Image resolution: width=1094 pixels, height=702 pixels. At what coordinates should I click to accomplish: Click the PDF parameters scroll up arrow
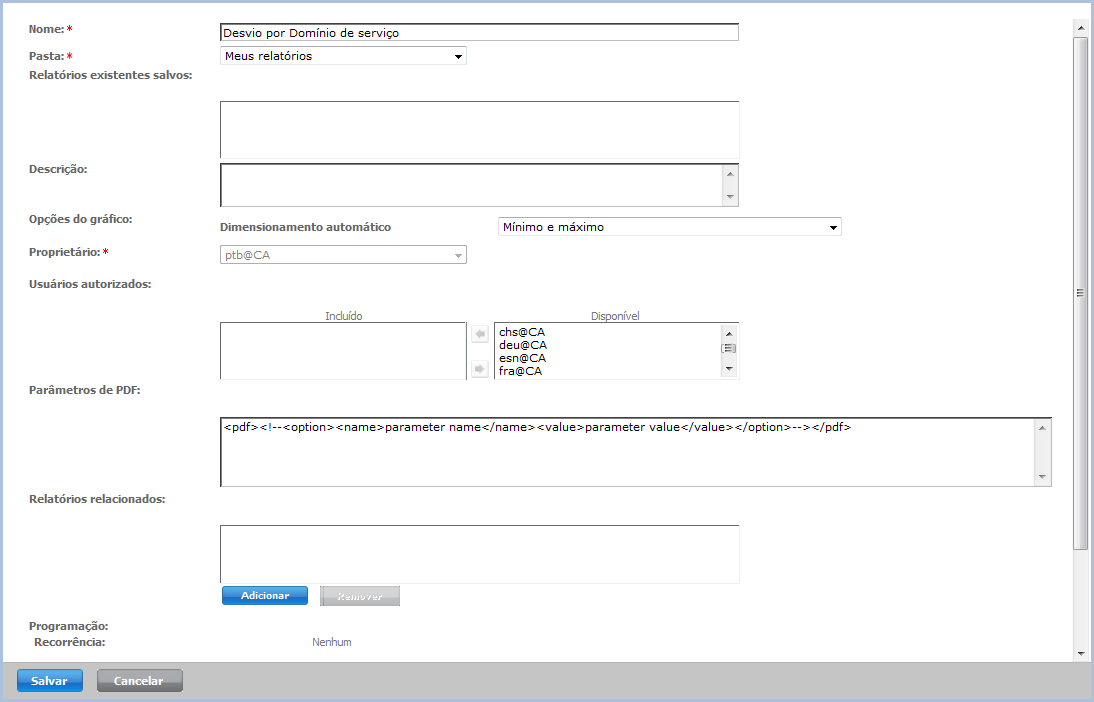click(1042, 428)
